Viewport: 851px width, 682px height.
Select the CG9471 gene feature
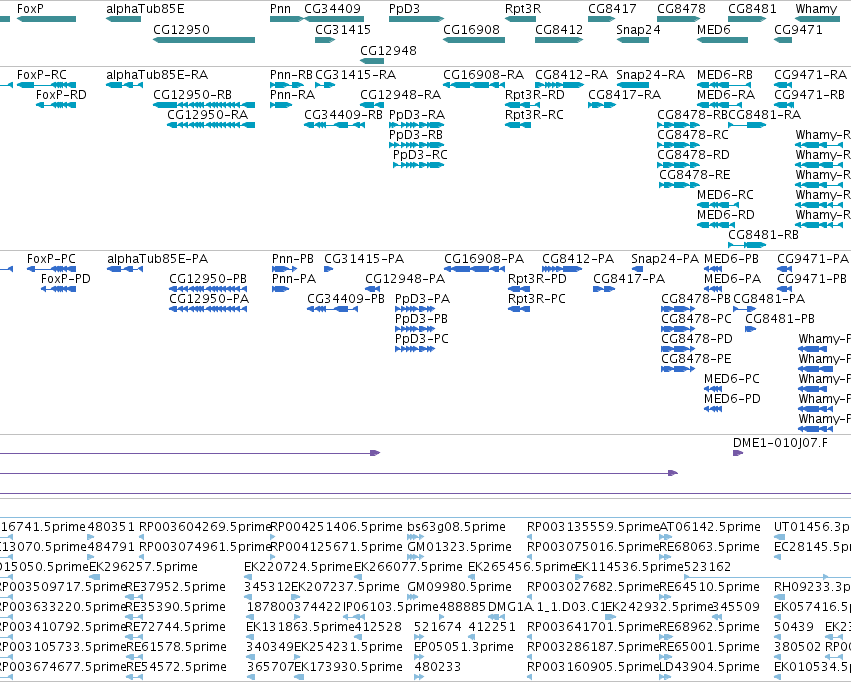click(783, 40)
